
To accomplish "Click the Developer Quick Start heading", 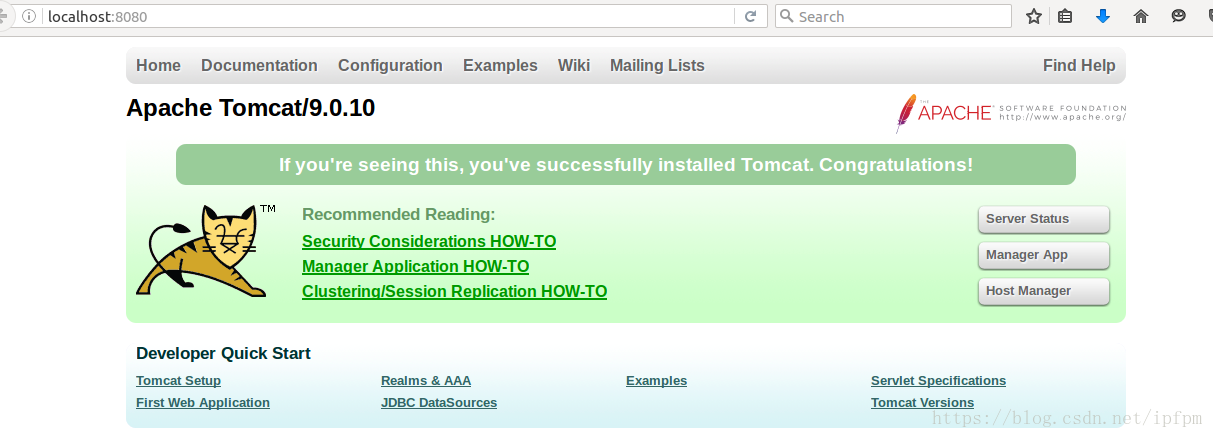I will (223, 353).
